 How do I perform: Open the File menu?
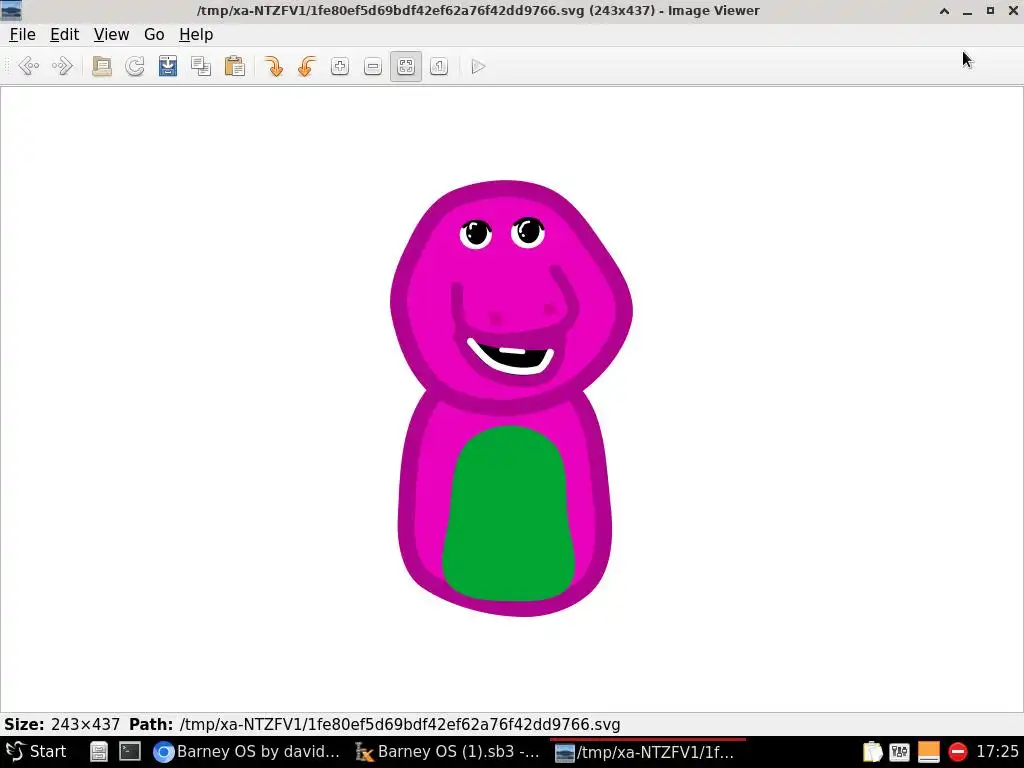pyautogui.click(x=22, y=35)
